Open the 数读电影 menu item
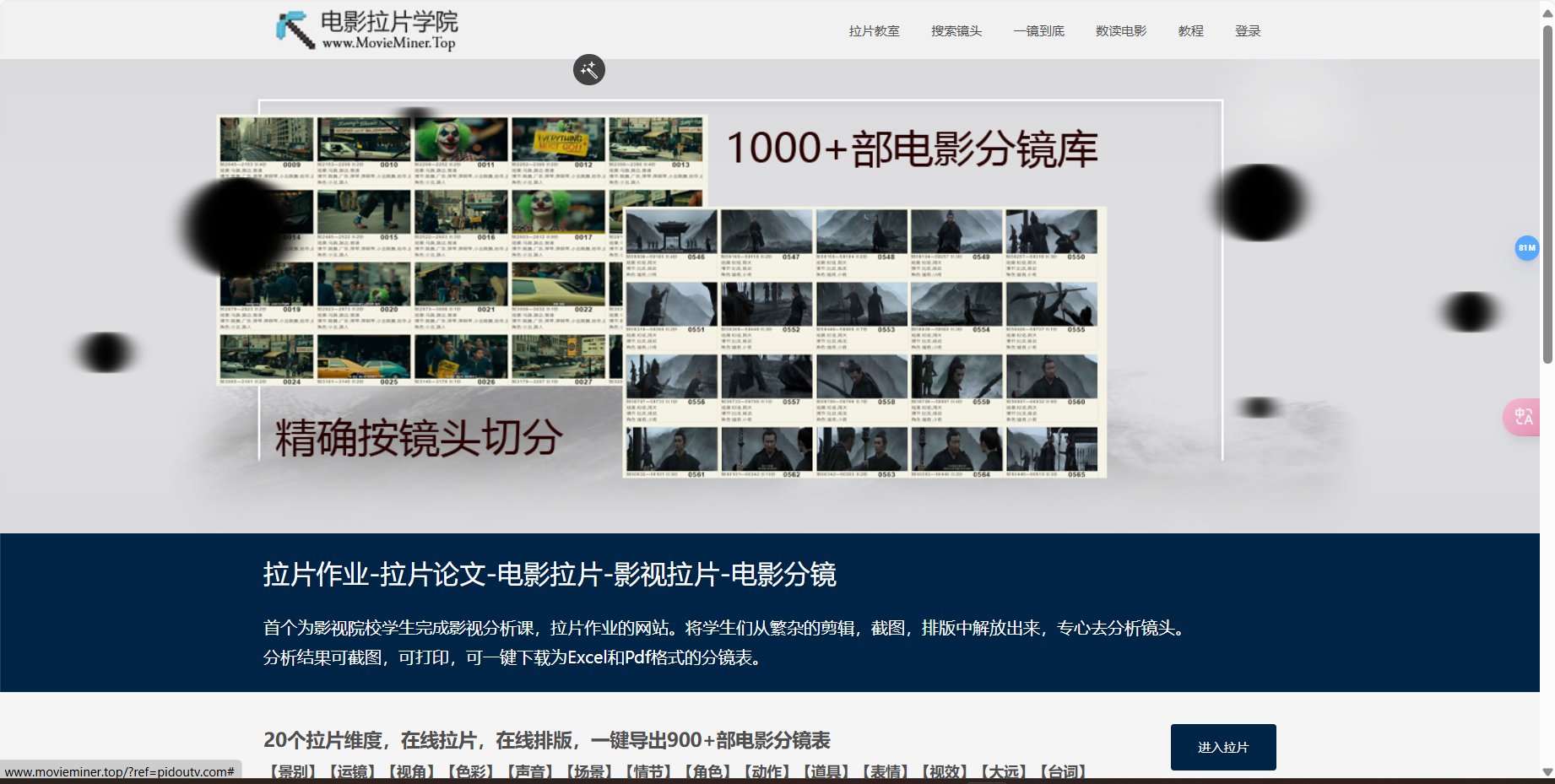The height and width of the screenshot is (784, 1555). pos(1119,30)
